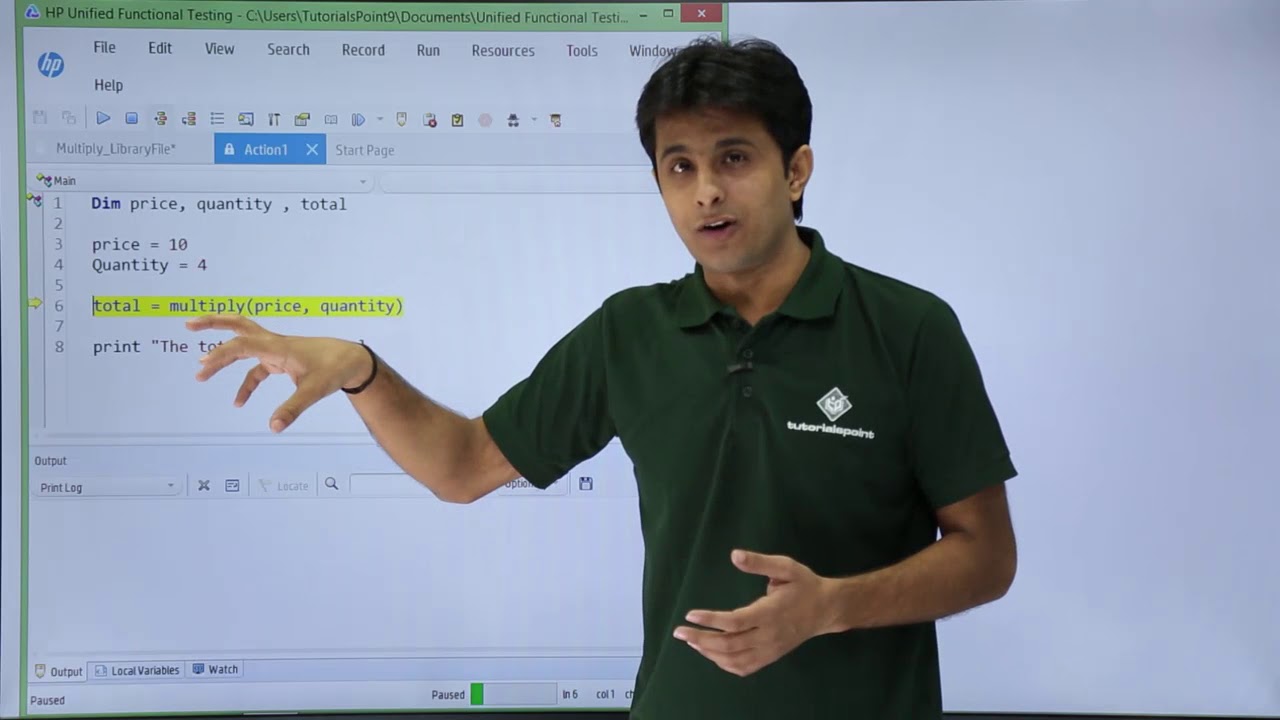The width and height of the screenshot is (1280, 720).
Task: Click the Save floppy icon in main toolbar
Action: 40,118
